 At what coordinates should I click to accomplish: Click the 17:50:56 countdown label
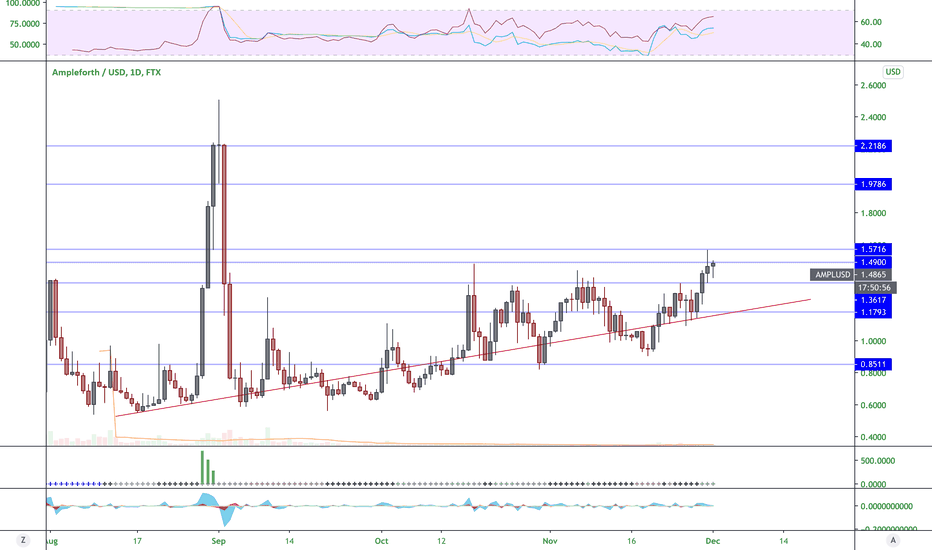tap(876, 288)
